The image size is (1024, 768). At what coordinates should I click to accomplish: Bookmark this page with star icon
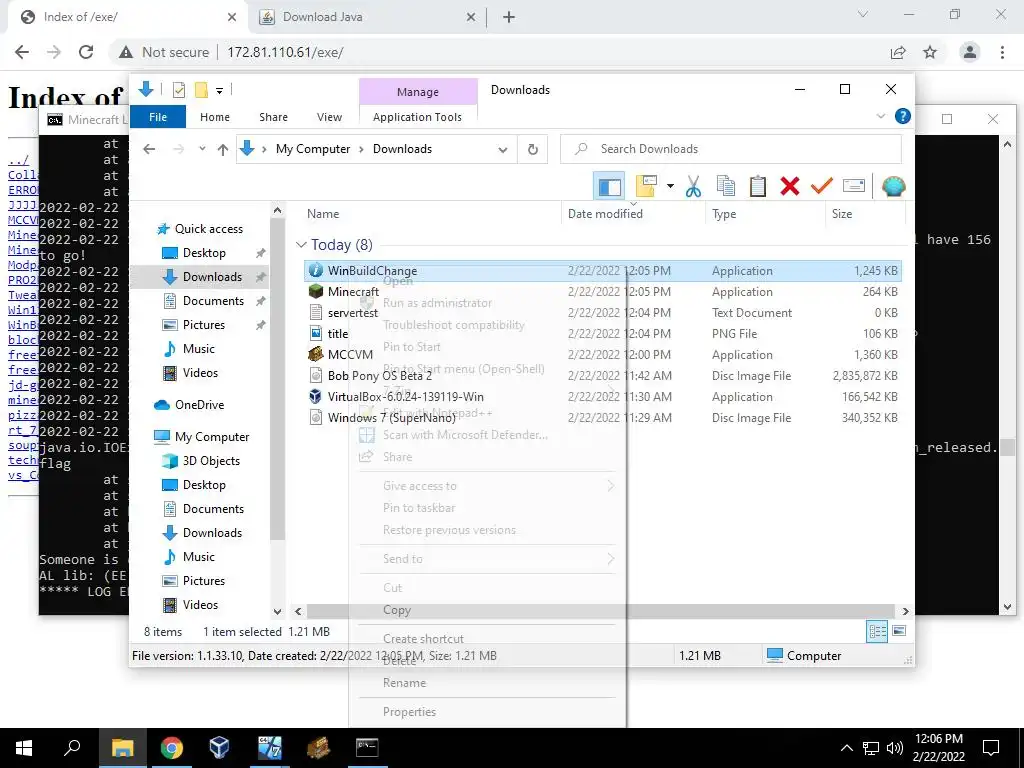tap(930, 52)
